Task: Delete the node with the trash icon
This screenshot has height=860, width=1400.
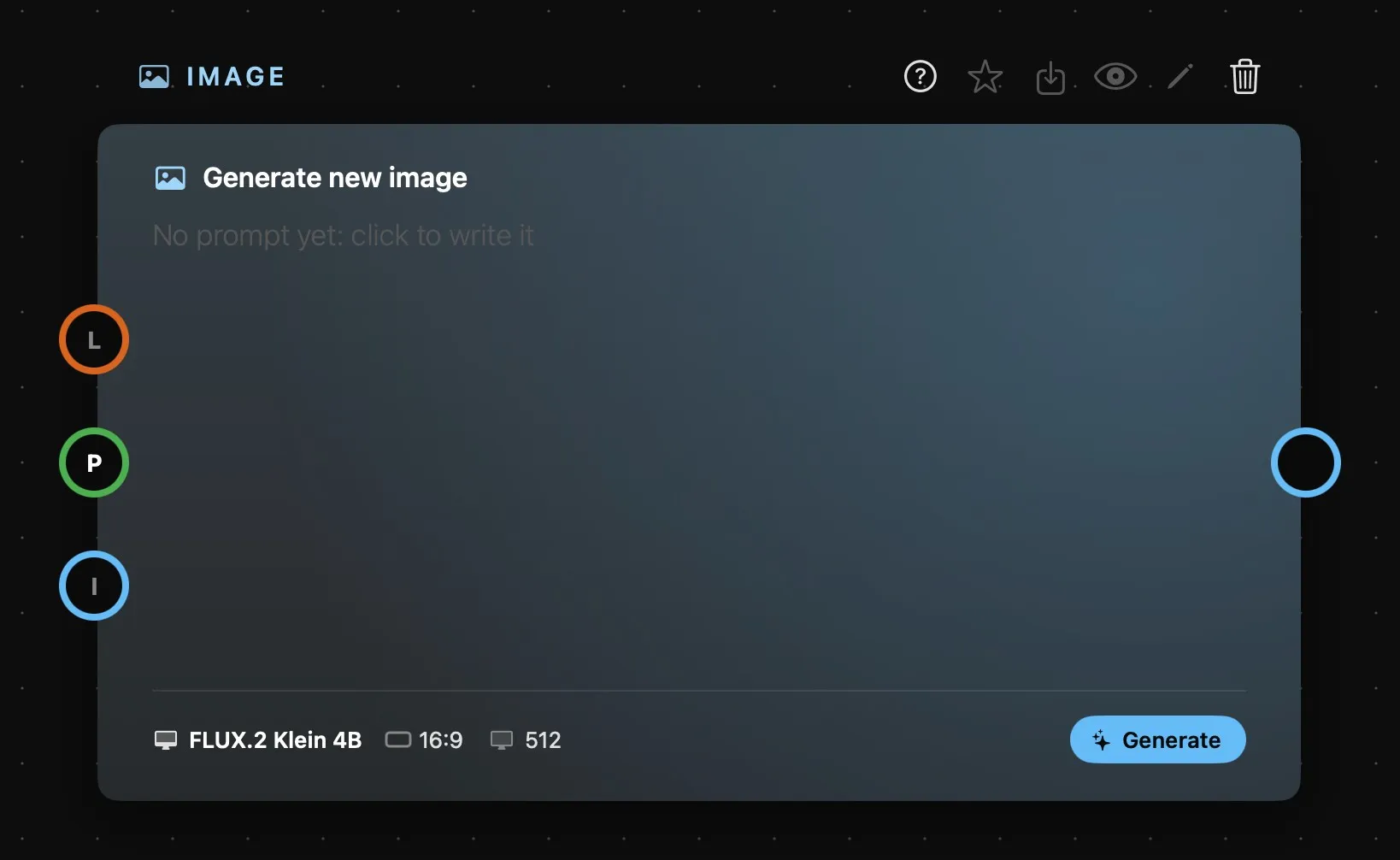Action: [x=1245, y=77]
